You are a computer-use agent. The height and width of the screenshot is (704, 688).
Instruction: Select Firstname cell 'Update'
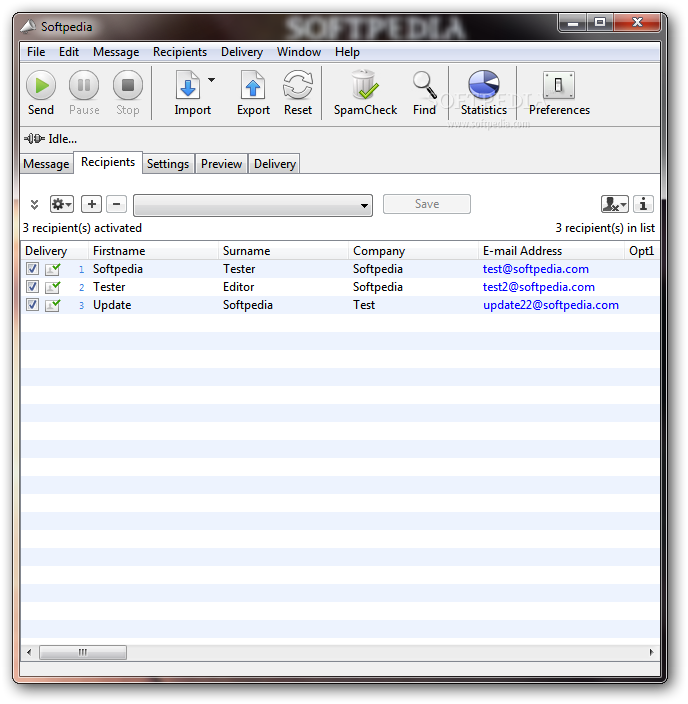click(x=112, y=305)
